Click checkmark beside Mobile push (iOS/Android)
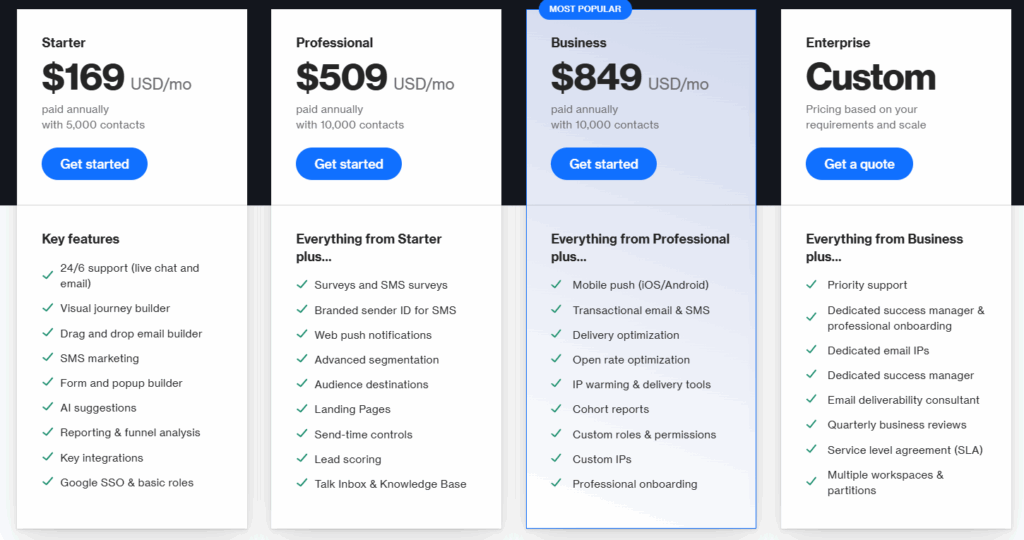Viewport: 1024px width, 540px height. pos(557,285)
